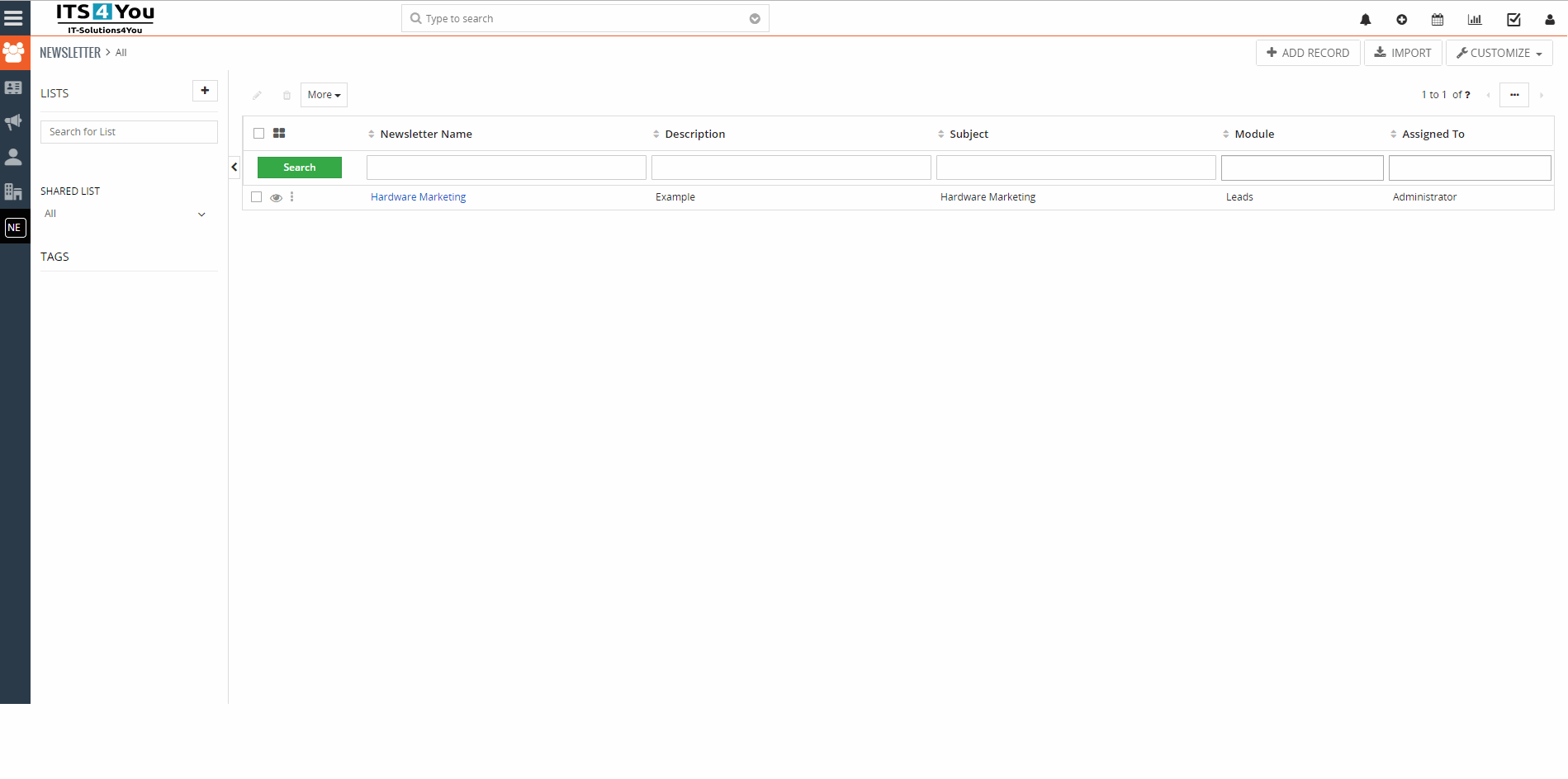Check the Hardware Marketing row checkbox
This screenshot has height=779, width=1568.
[x=257, y=197]
